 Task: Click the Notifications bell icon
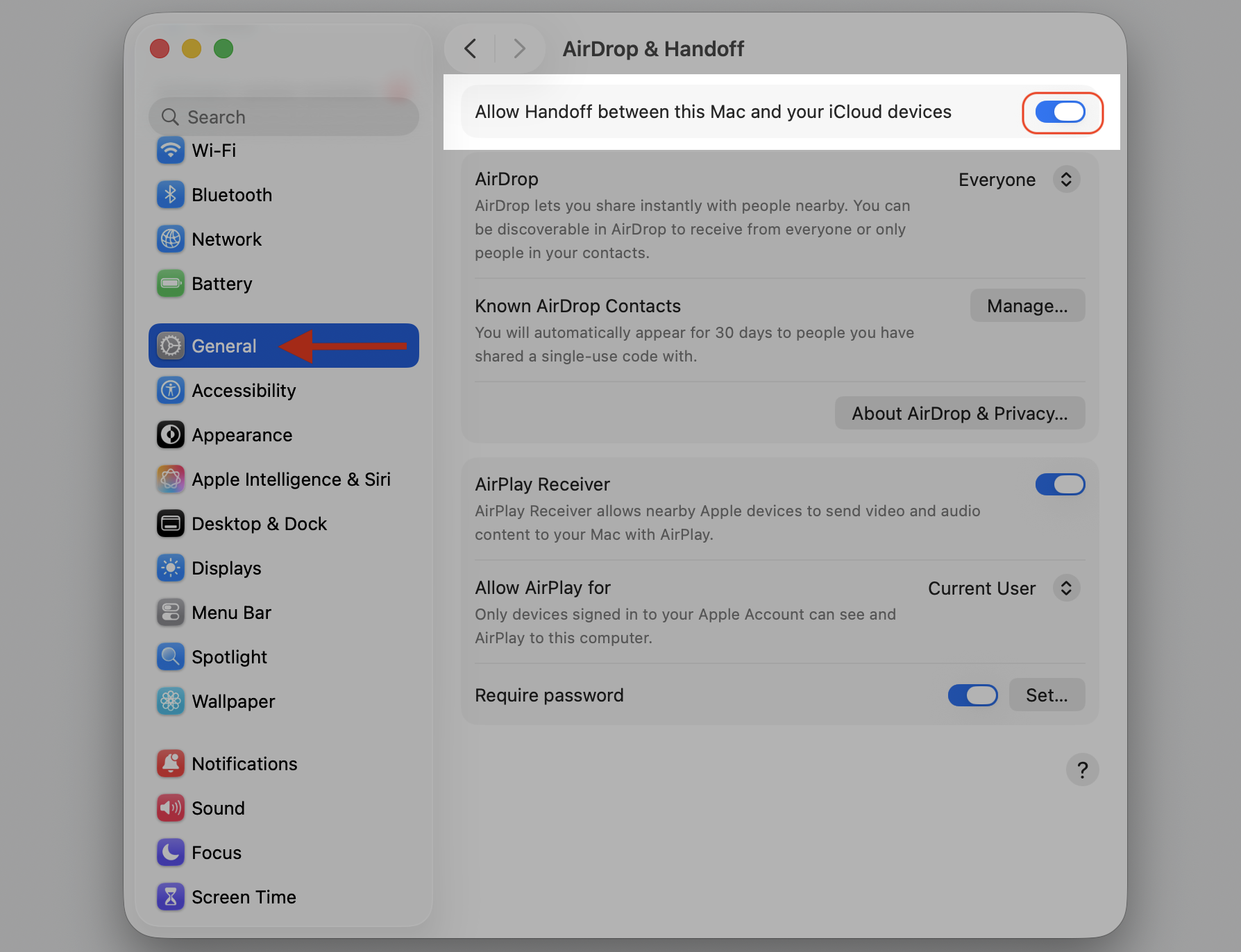pyautogui.click(x=170, y=764)
